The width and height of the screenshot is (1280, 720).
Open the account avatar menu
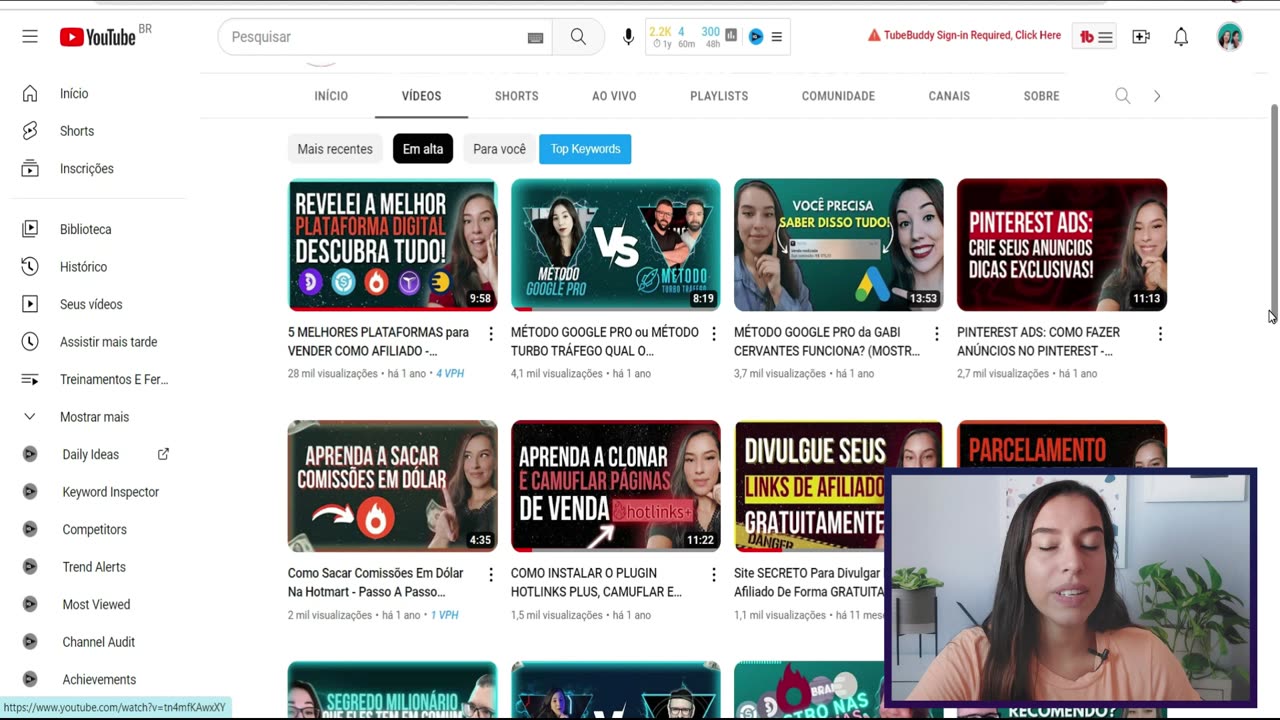[x=1230, y=37]
